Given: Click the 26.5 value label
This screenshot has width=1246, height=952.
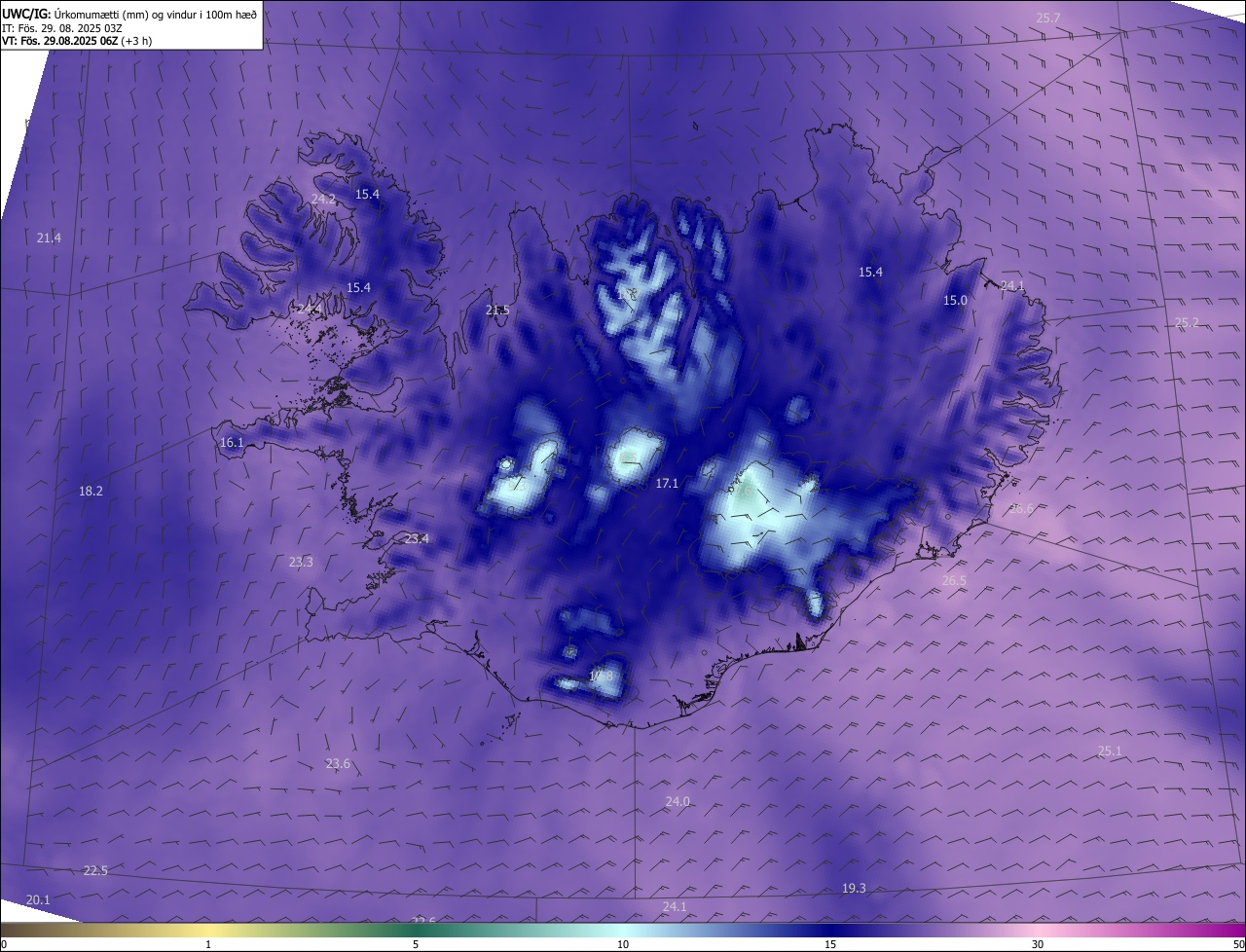Looking at the screenshot, I should (x=954, y=581).
